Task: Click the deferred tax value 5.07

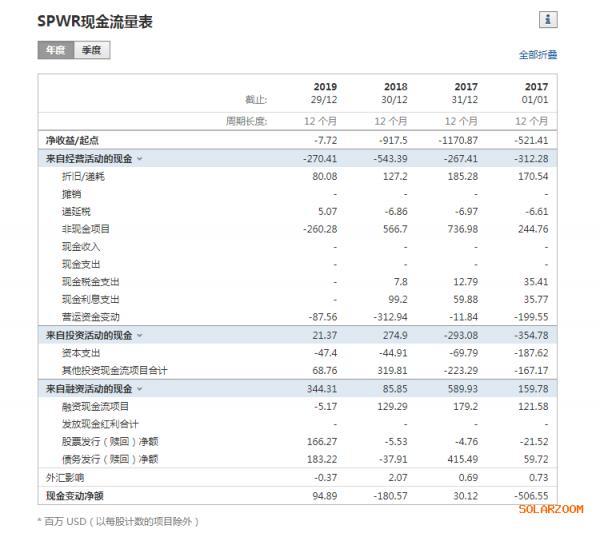Action: (x=328, y=212)
